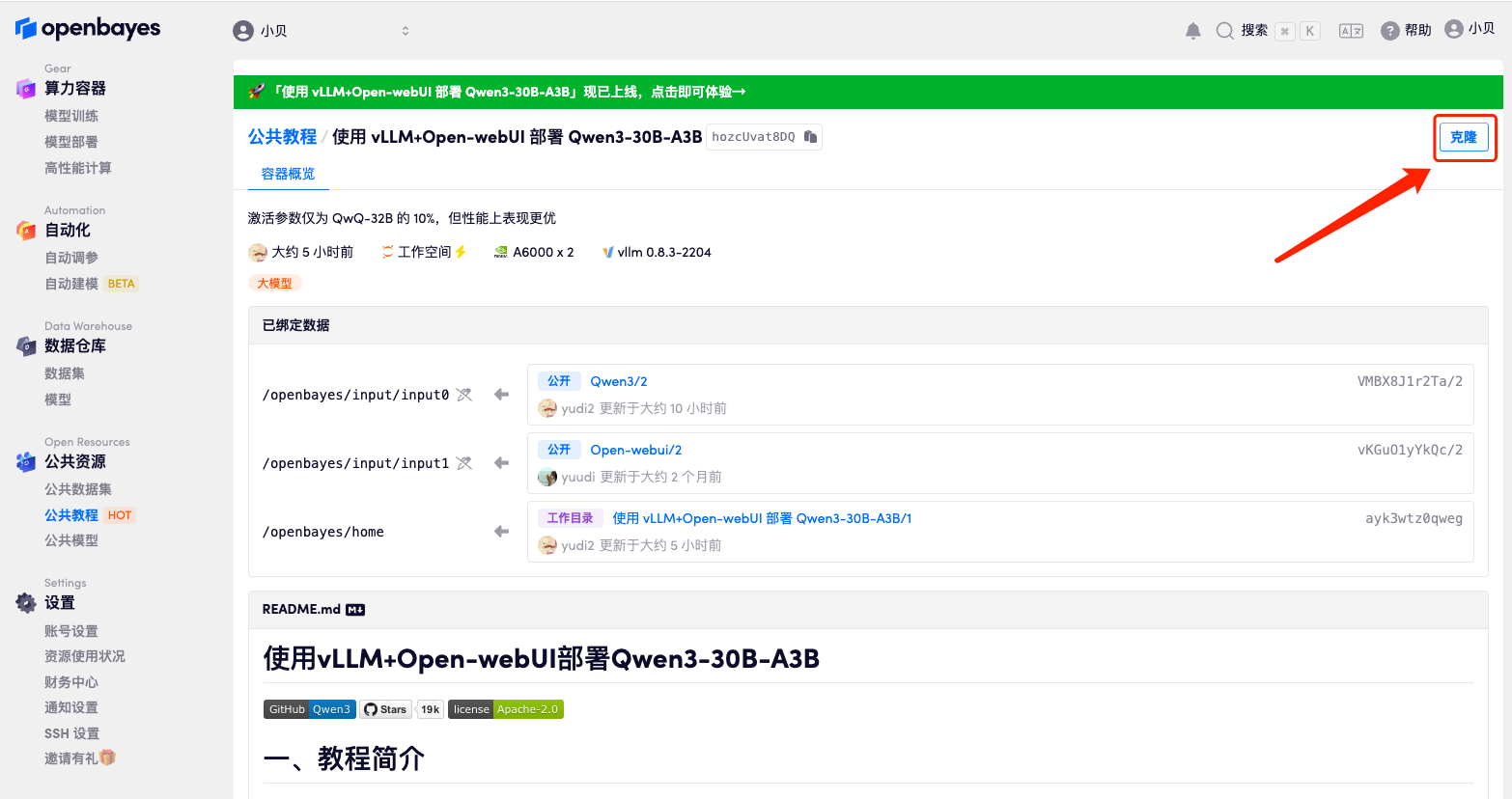Click the ayk3wtz0qweg identifier
The width and height of the screenshot is (1512, 799).
click(1414, 518)
